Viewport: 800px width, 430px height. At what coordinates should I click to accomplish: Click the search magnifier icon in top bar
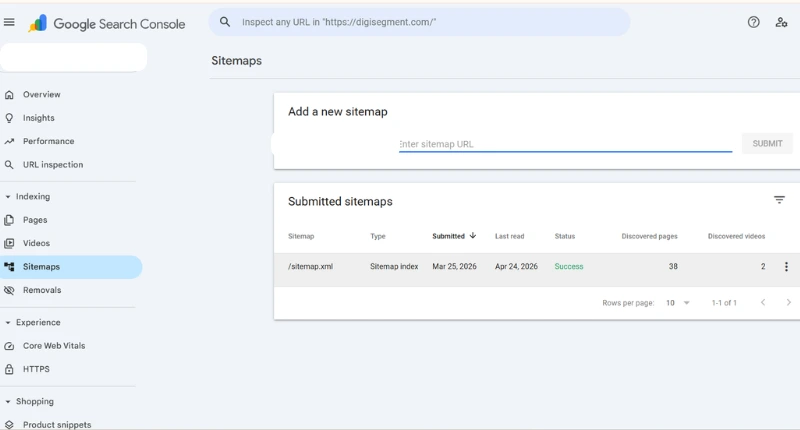[x=225, y=22]
